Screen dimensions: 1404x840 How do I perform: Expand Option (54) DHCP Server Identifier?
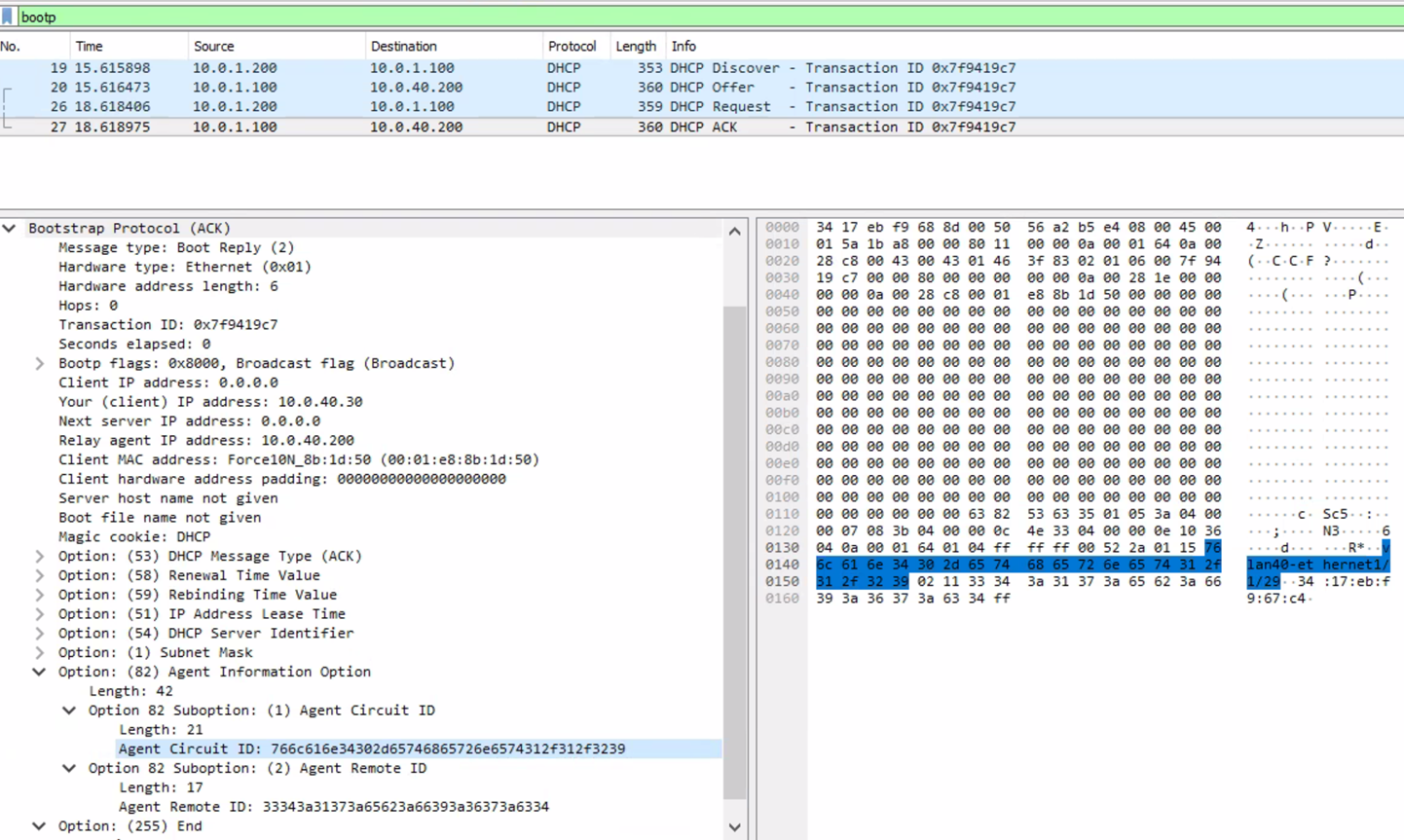click(39, 633)
